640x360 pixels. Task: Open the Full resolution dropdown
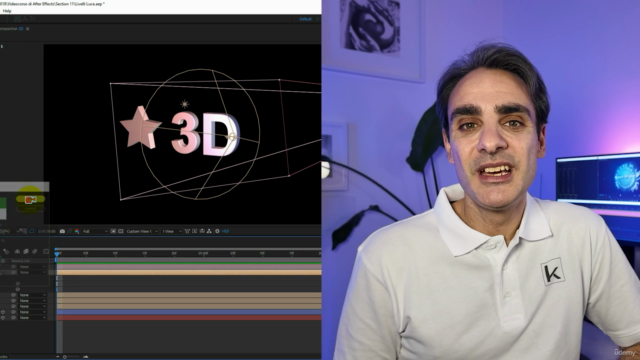95,231
